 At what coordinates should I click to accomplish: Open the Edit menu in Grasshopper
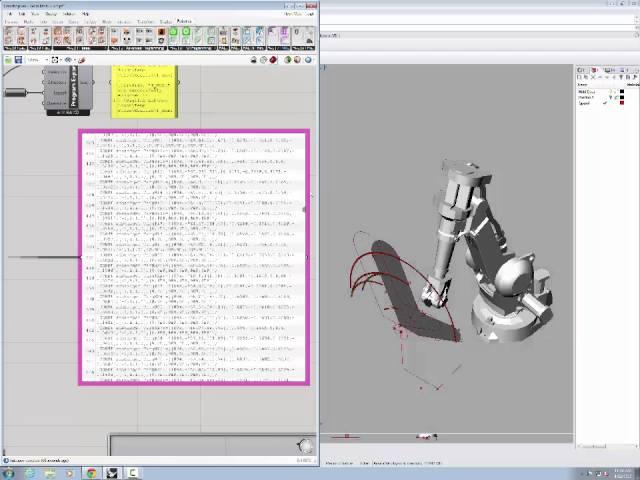tap(22, 13)
